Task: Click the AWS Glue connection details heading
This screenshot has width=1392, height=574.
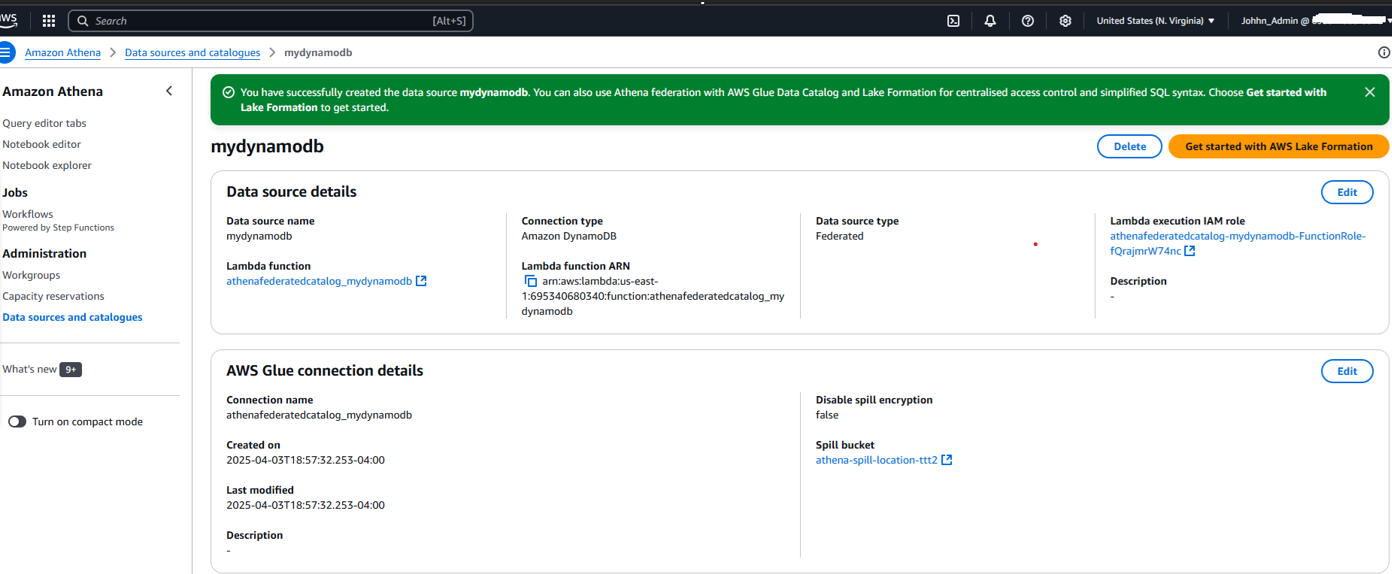Action: click(x=325, y=371)
